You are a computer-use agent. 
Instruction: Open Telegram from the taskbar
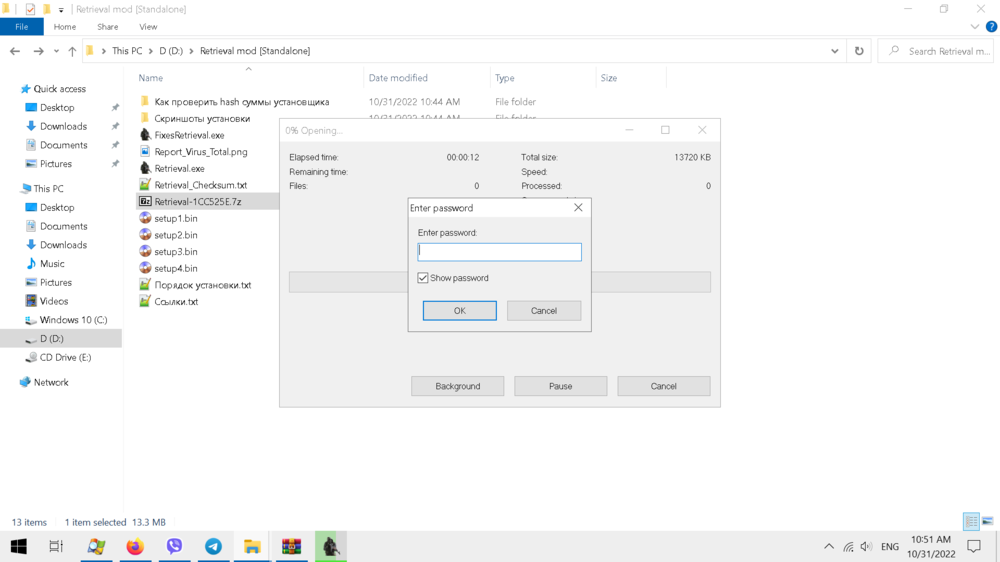coord(213,546)
